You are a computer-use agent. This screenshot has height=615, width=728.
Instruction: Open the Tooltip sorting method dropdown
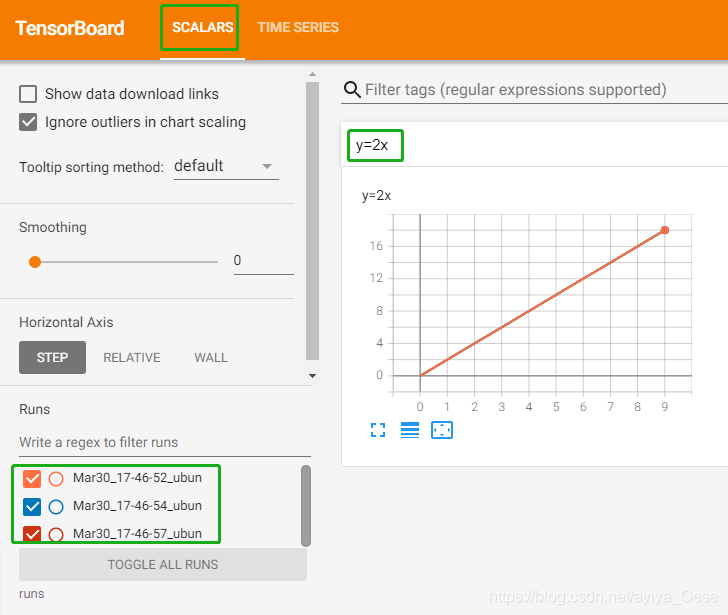[x=226, y=166]
